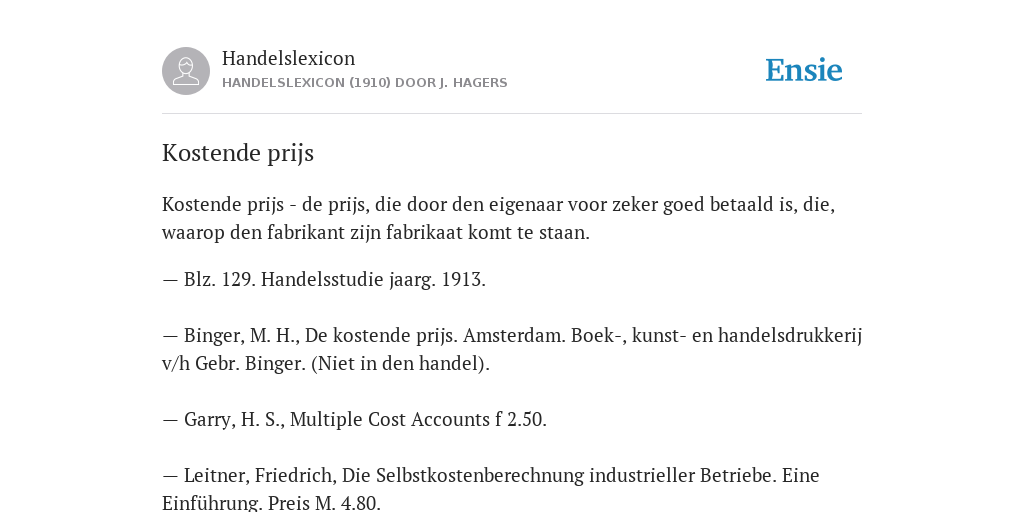Open the Ensie logo link
This screenshot has height=512, width=1024.
pos(804,70)
